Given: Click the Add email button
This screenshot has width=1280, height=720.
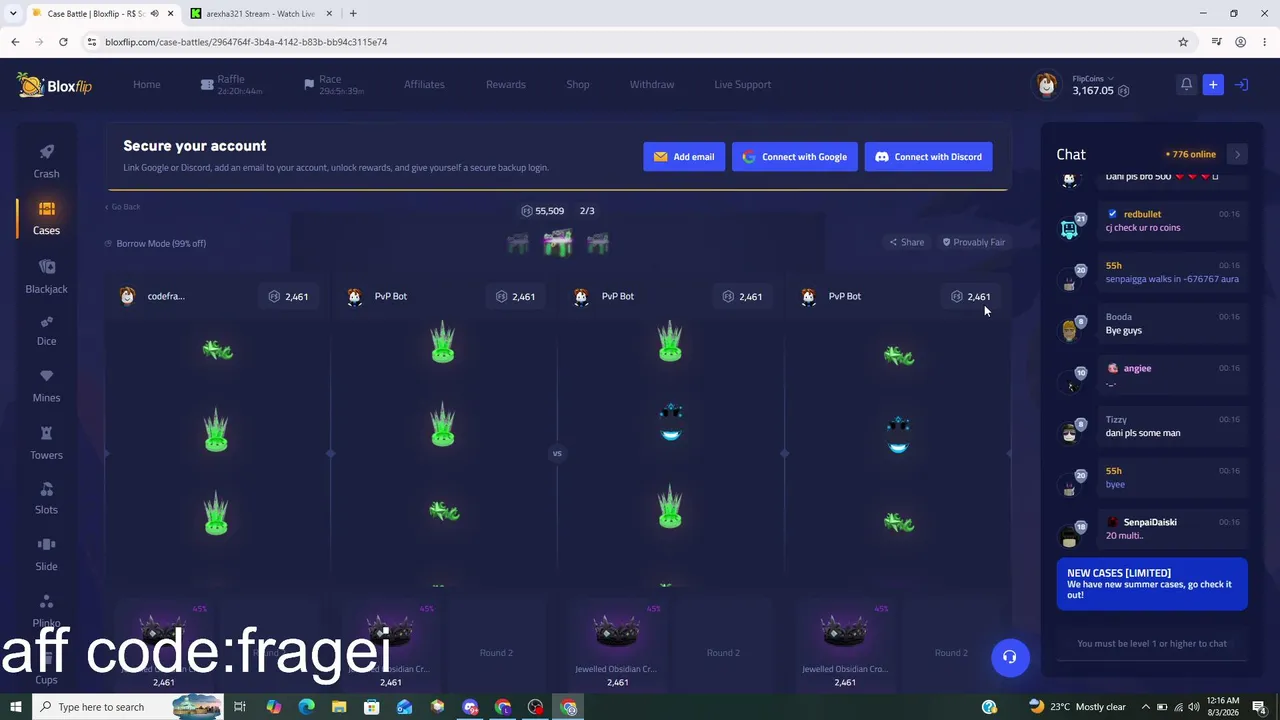Looking at the screenshot, I should tap(684, 157).
